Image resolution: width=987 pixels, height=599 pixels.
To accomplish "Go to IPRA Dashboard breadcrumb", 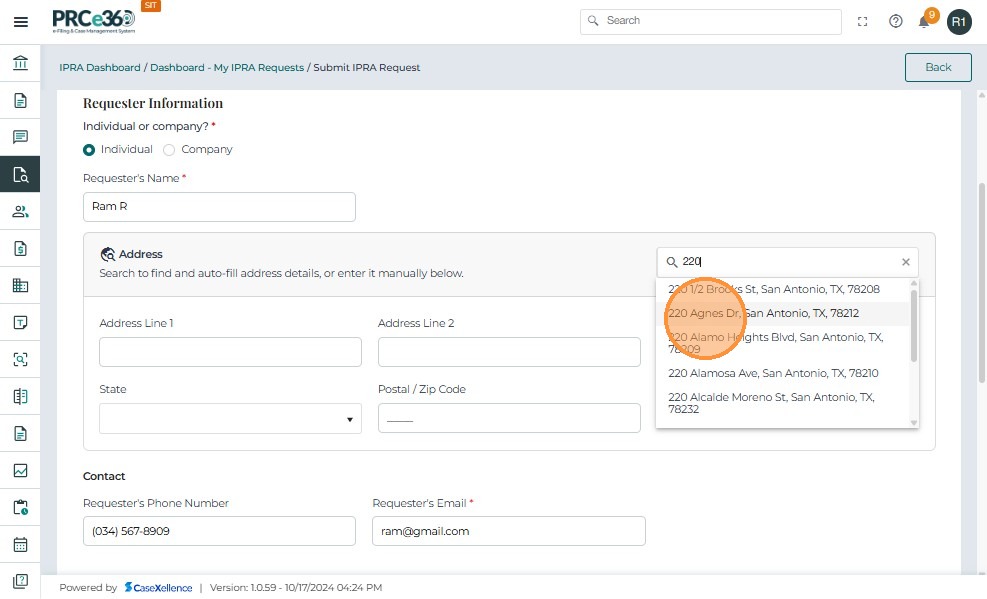I will pos(100,68).
